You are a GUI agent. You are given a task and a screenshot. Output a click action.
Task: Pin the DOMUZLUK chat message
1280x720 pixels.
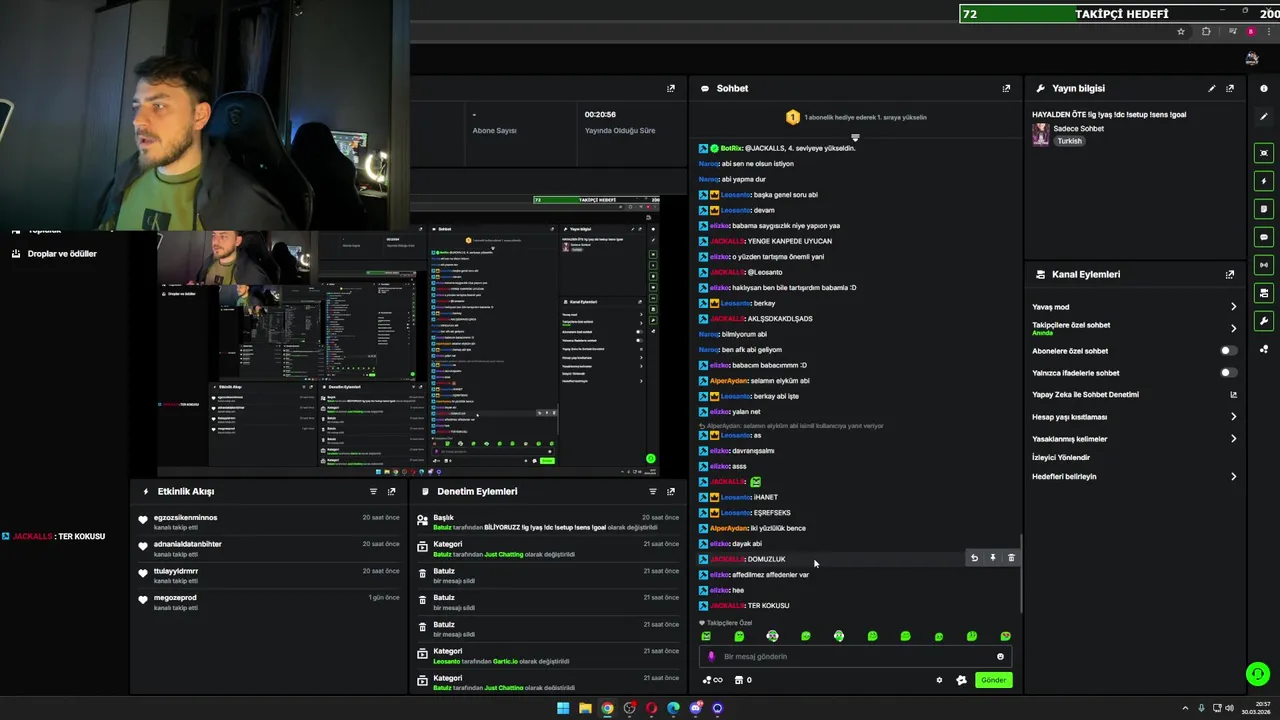point(993,558)
